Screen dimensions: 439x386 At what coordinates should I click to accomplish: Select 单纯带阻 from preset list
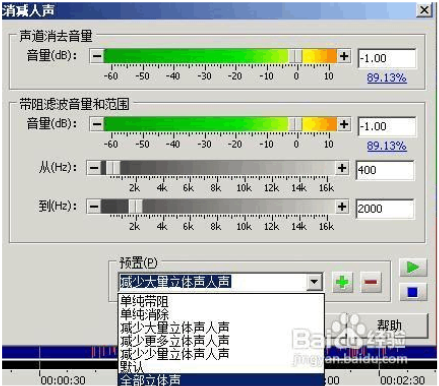[144, 301]
